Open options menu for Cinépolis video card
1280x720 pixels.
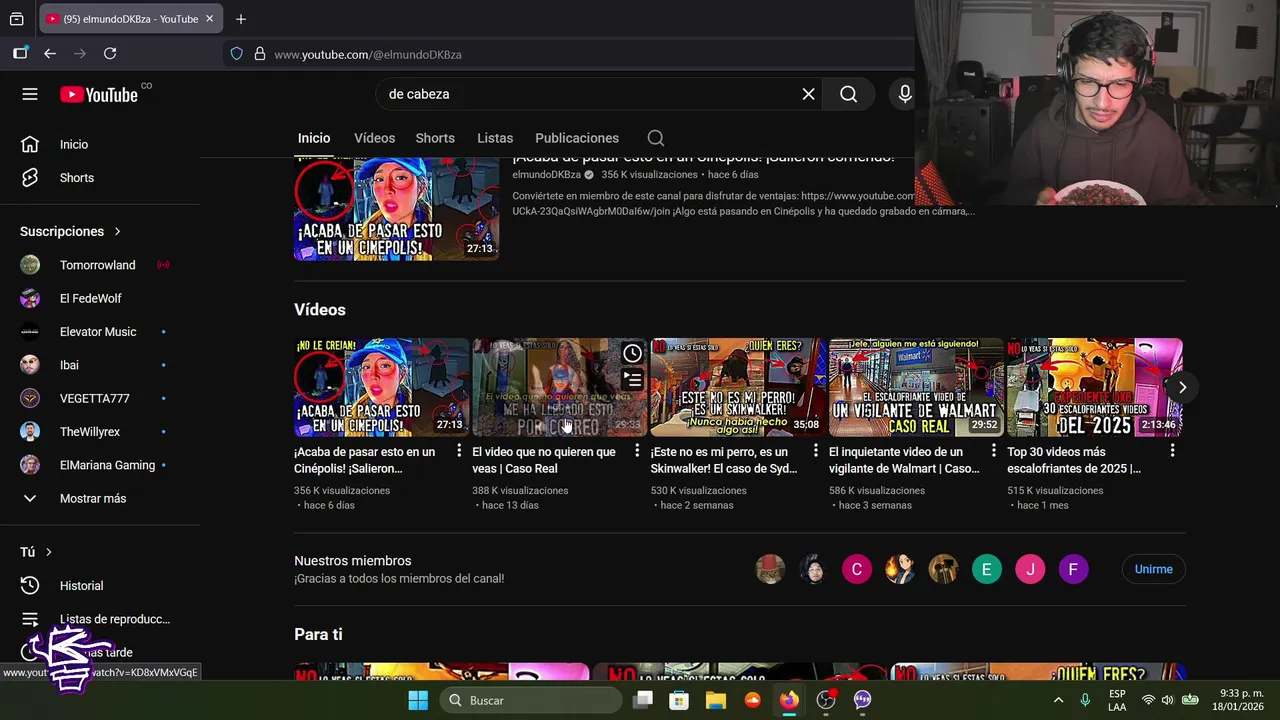pyautogui.click(x=459, y=452)
